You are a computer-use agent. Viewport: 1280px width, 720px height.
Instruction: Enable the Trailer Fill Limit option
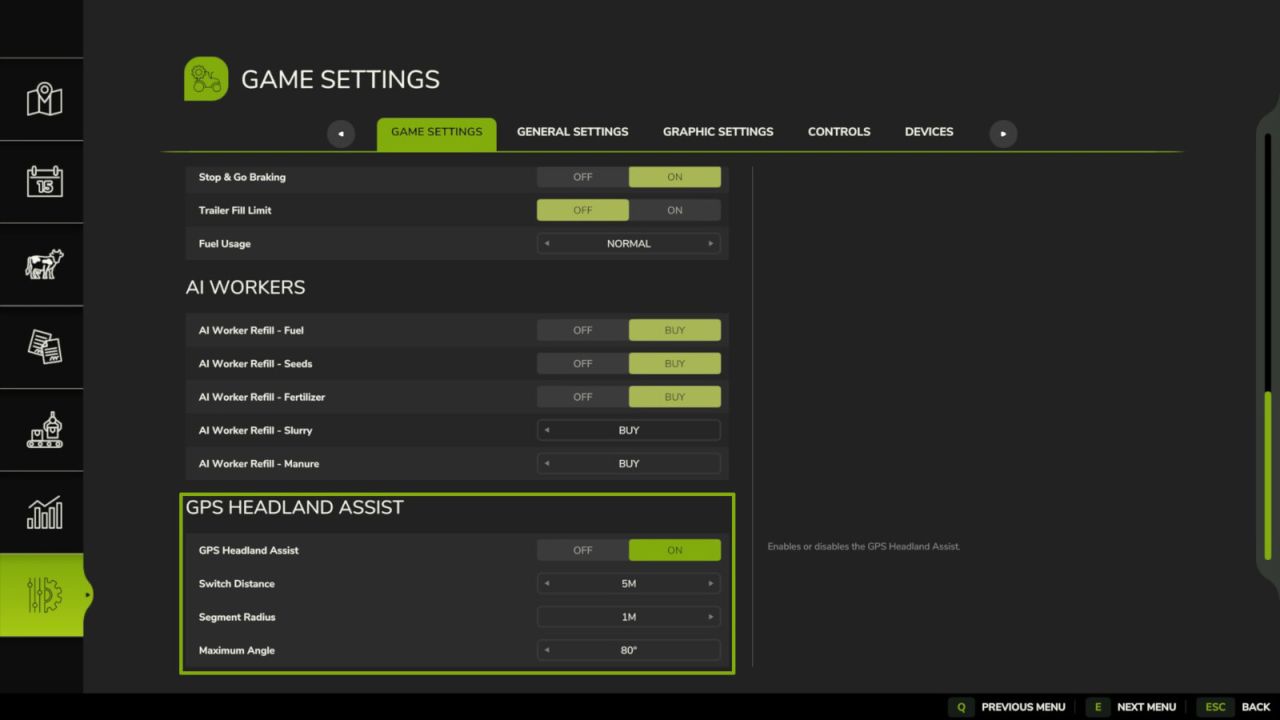674,210
